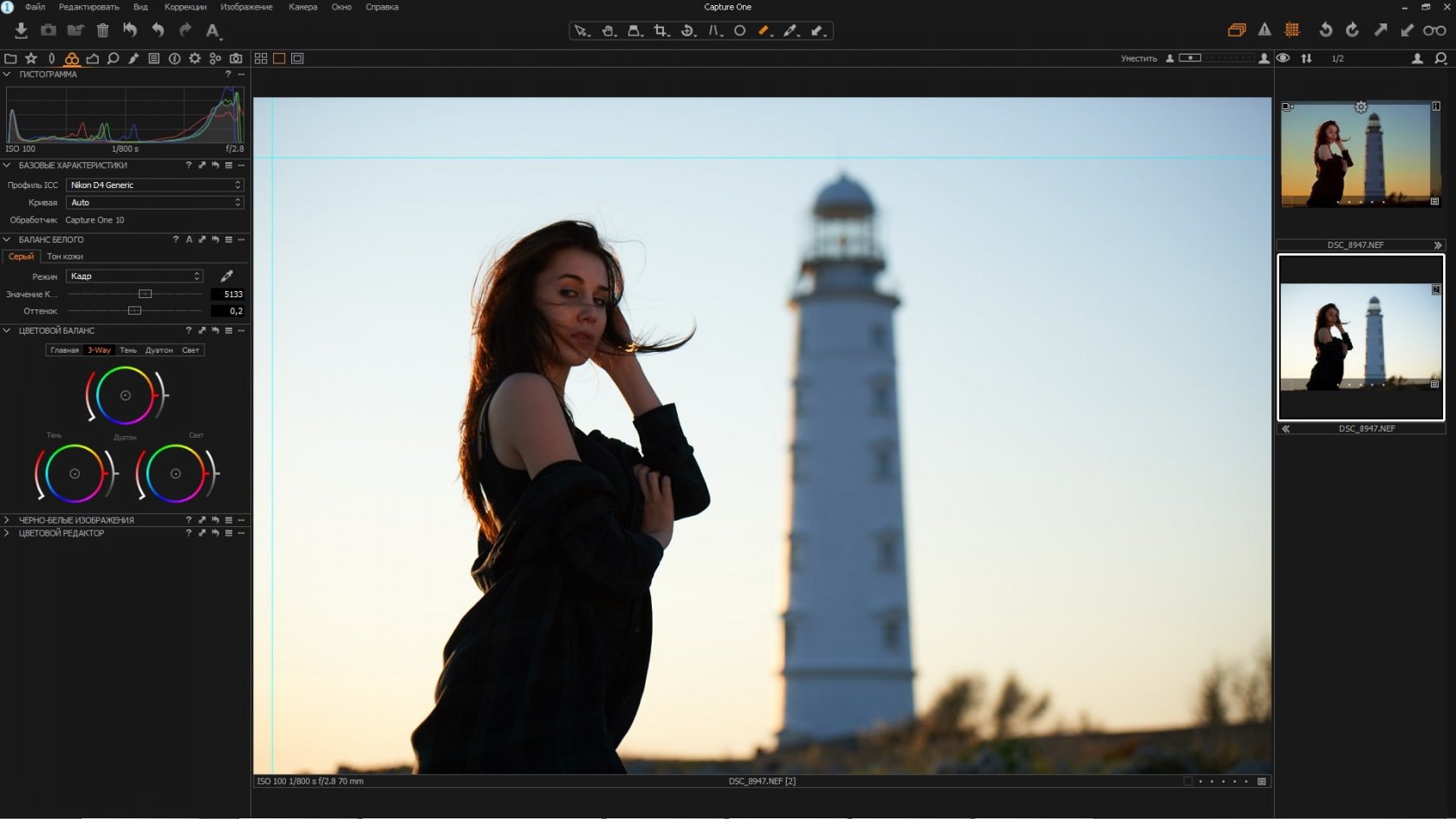This screenshot has height=819, width=1456.
Task: Click the sort arrows icon above the browser
Action: coord(1306,58)
